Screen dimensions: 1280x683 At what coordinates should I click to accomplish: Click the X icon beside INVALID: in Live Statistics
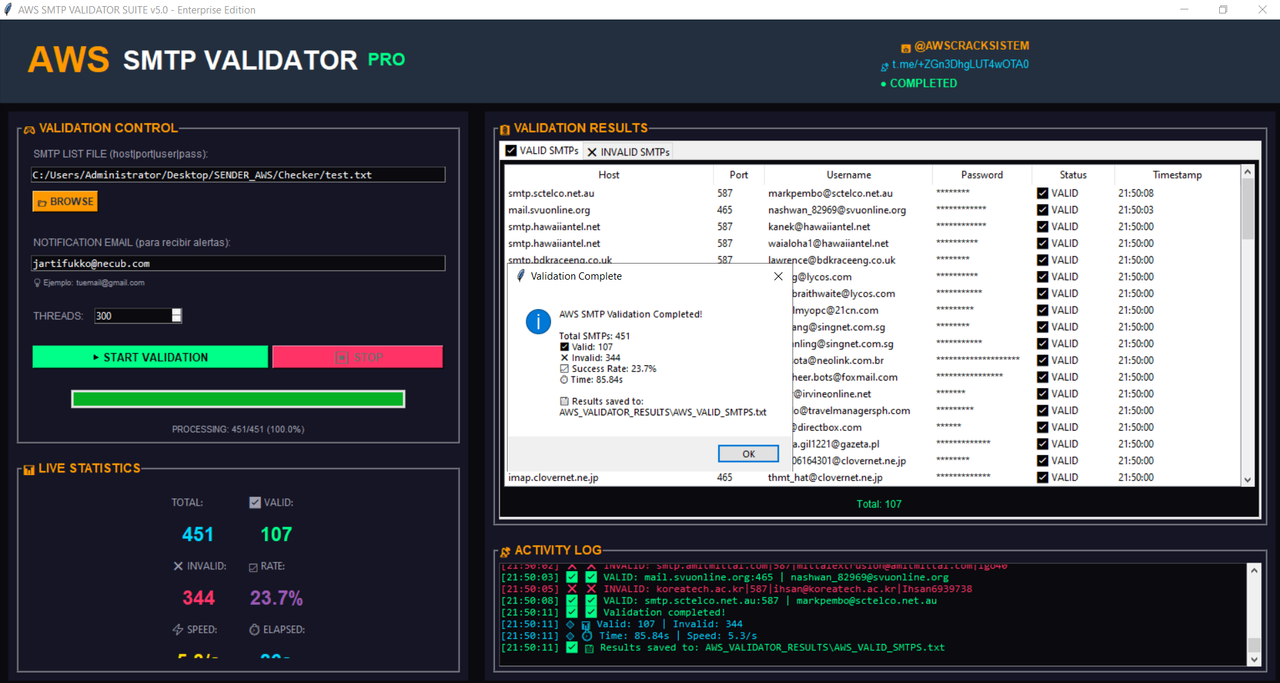(178, 566)
